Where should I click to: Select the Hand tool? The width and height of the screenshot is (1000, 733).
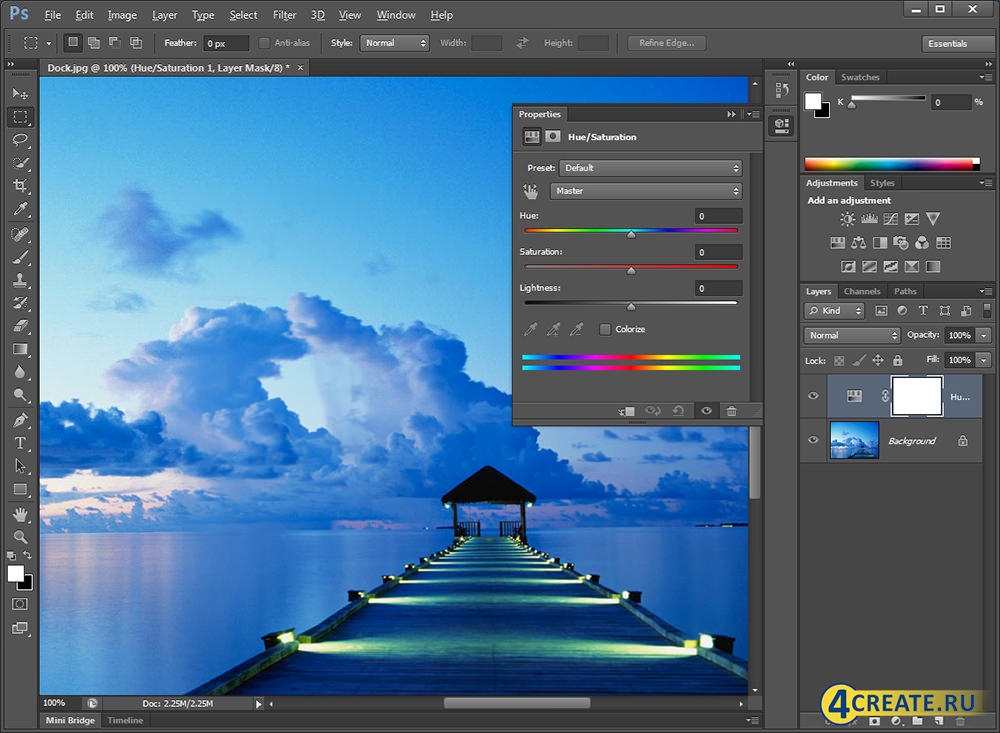pyautogui.click(x=20, y=514)
